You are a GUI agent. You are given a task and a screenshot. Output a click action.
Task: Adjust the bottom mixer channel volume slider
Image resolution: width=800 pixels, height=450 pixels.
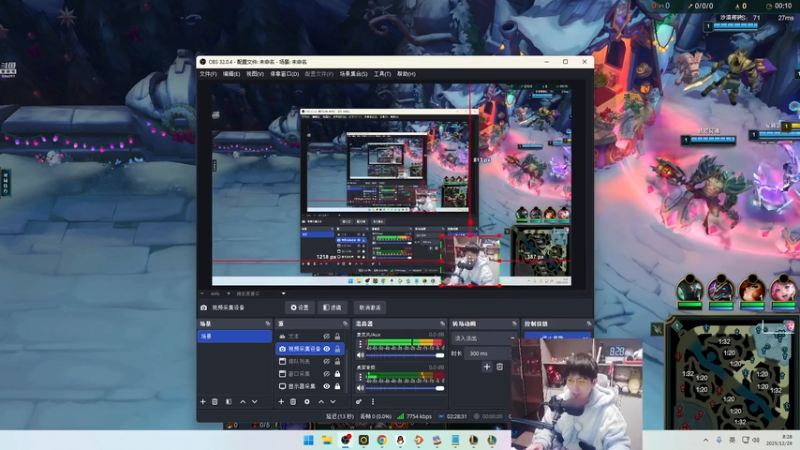(x=405, y=388)
